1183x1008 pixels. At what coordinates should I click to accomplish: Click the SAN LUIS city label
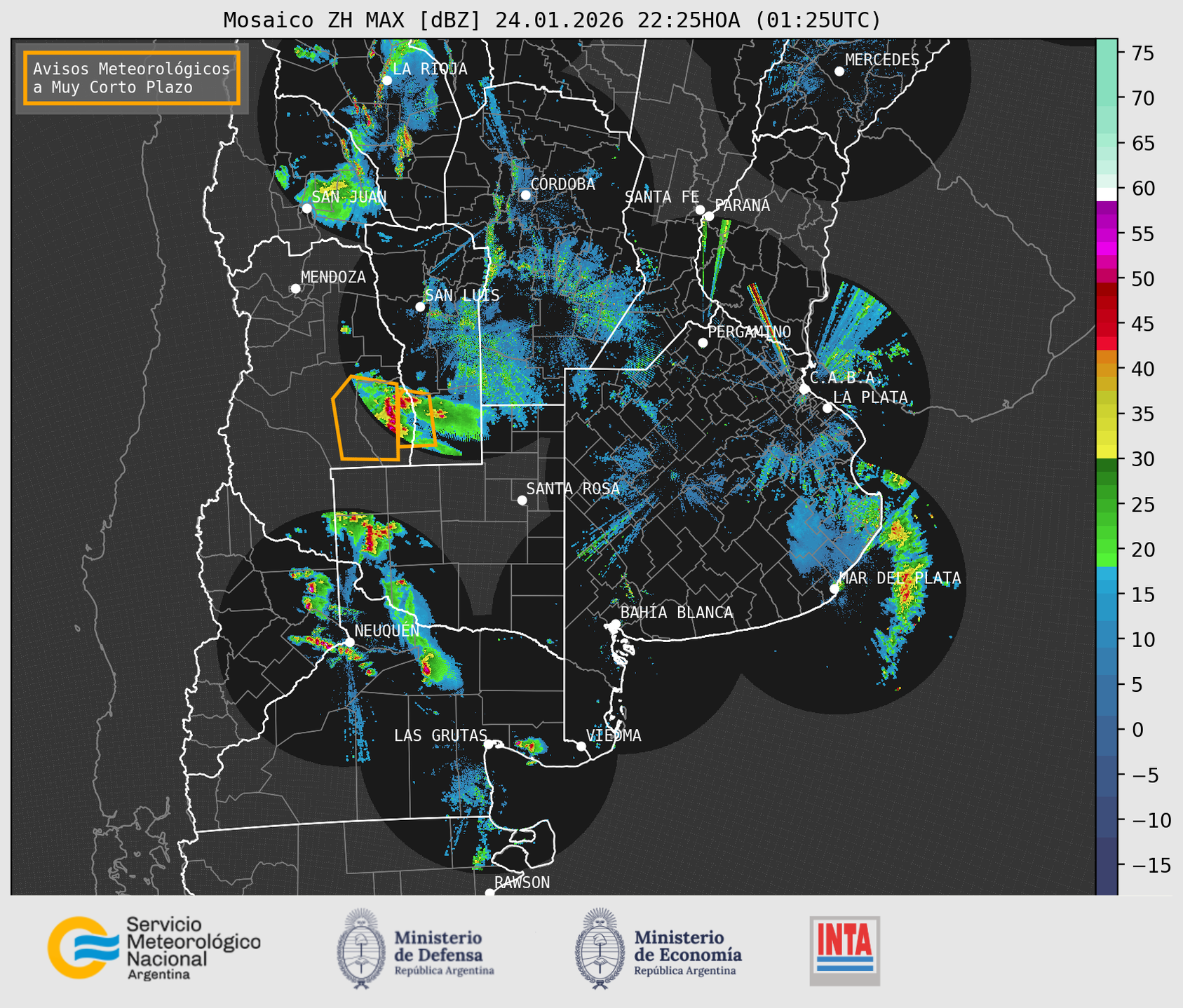coord(462,295)
